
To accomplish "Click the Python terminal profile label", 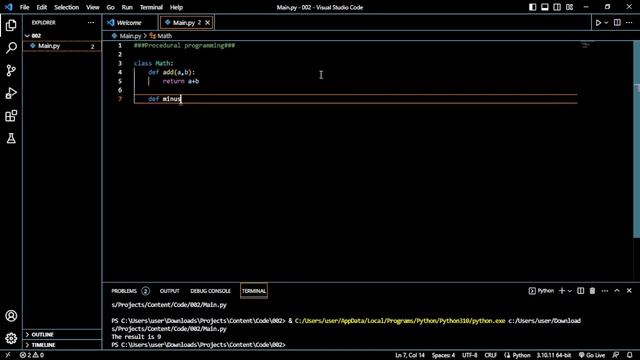I will 541,291.
